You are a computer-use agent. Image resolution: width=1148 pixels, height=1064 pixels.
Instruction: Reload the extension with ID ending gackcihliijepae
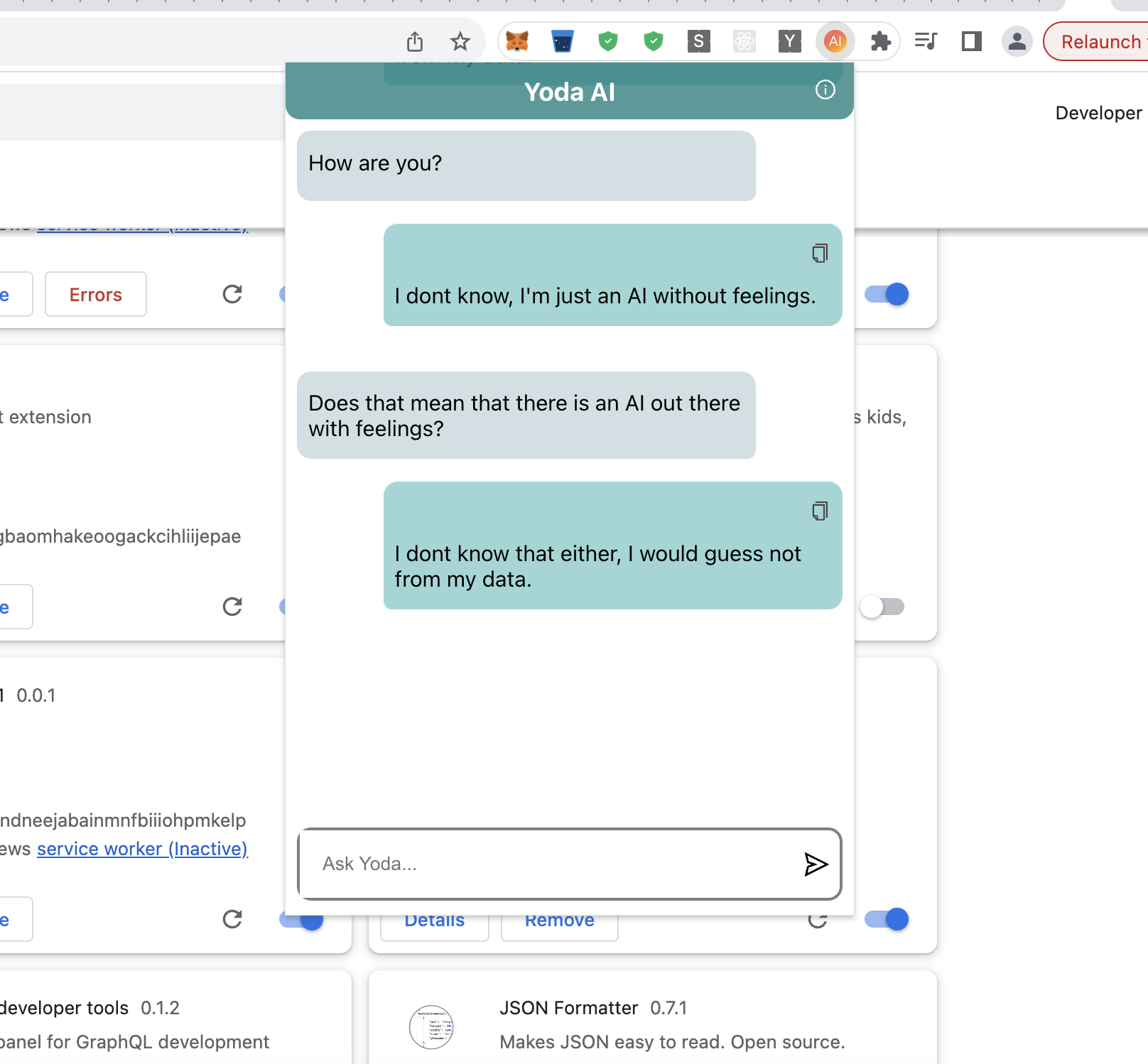232,607
